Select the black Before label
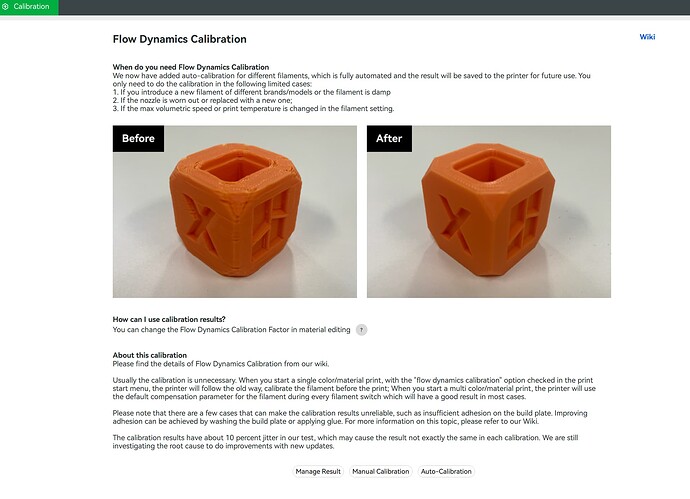690x499 pixels. pos(138,139)
